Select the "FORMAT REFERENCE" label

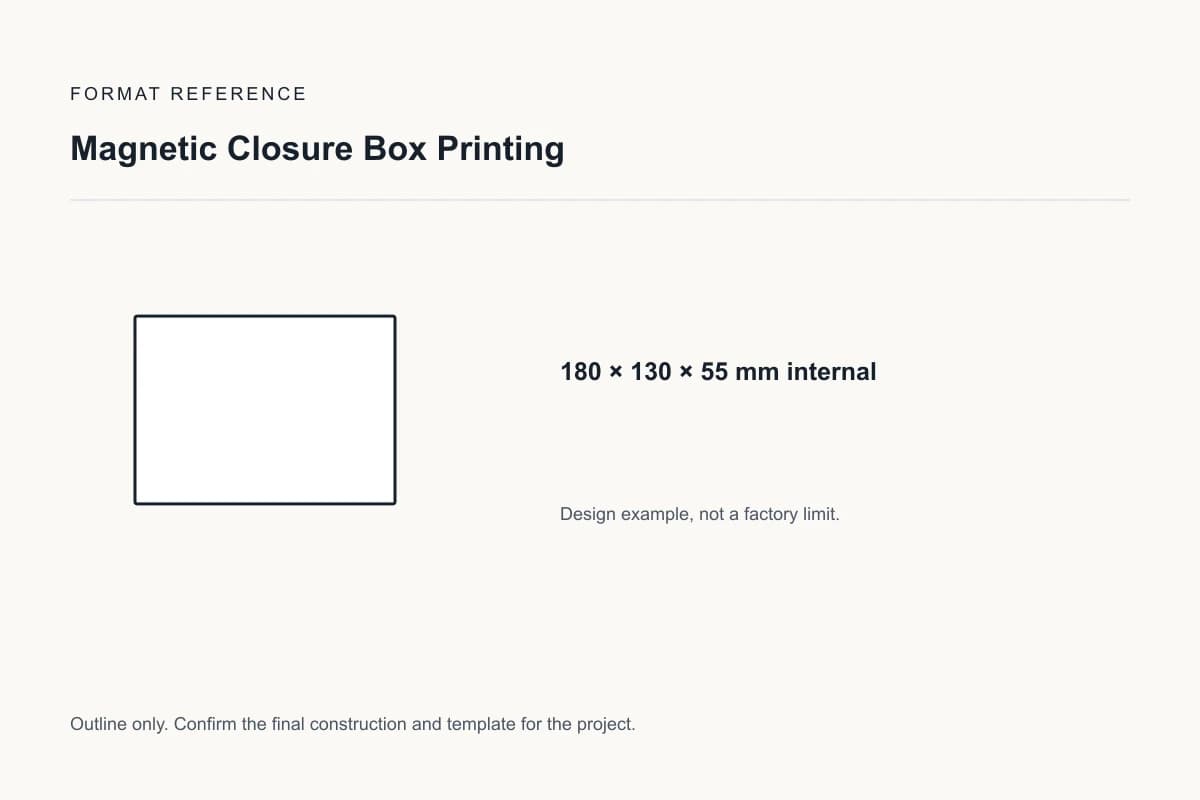coord(188,94)
